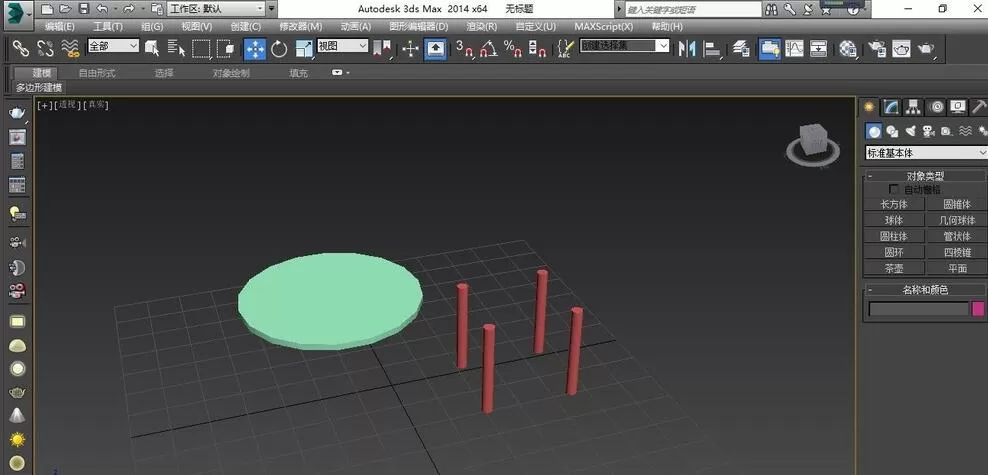Viewport: 988px width, 475px height.
Task: Activate the Select Object tool
Action: tap(152, 48)
